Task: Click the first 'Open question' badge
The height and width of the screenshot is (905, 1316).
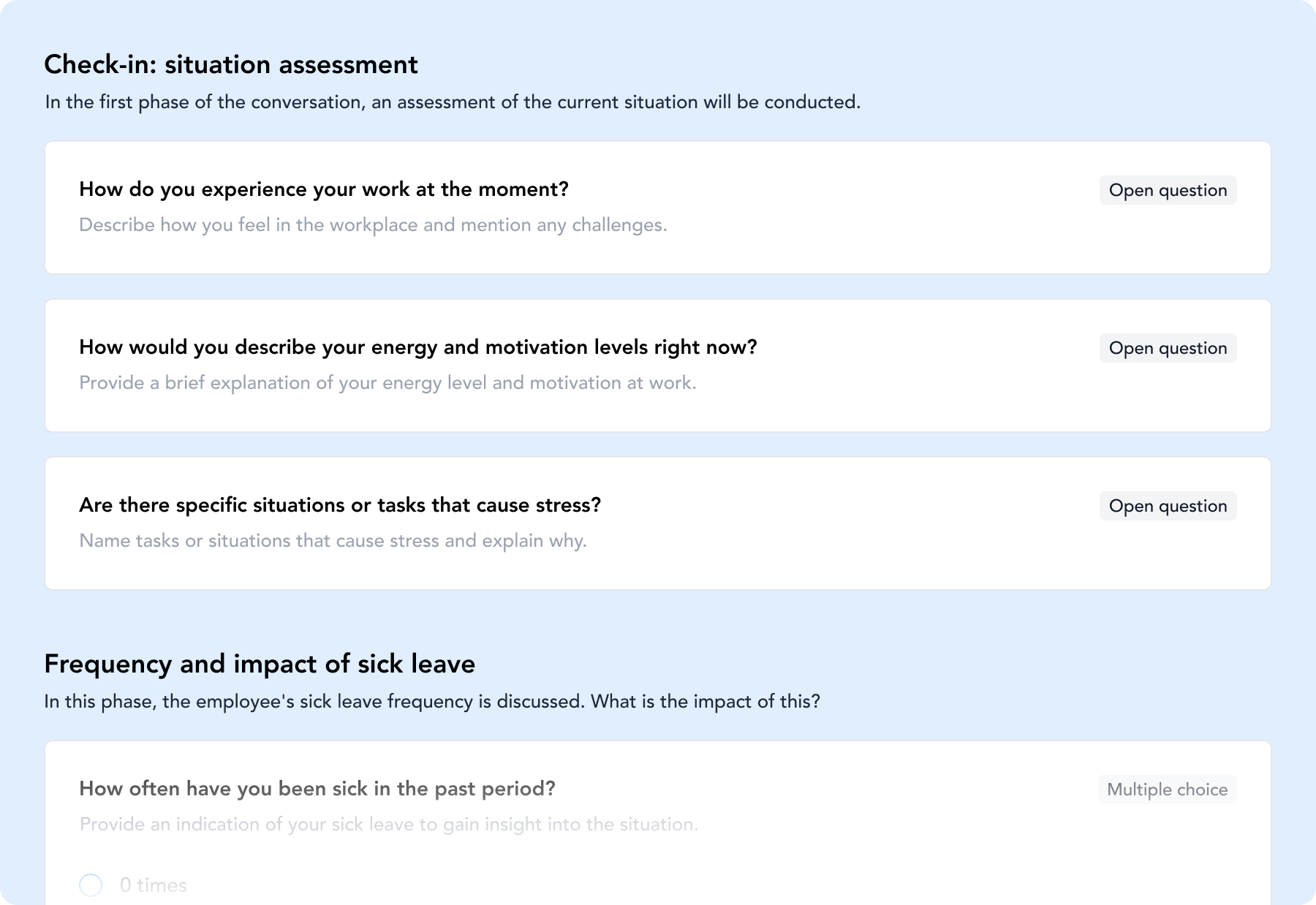Action: (x=1168, y=190)
